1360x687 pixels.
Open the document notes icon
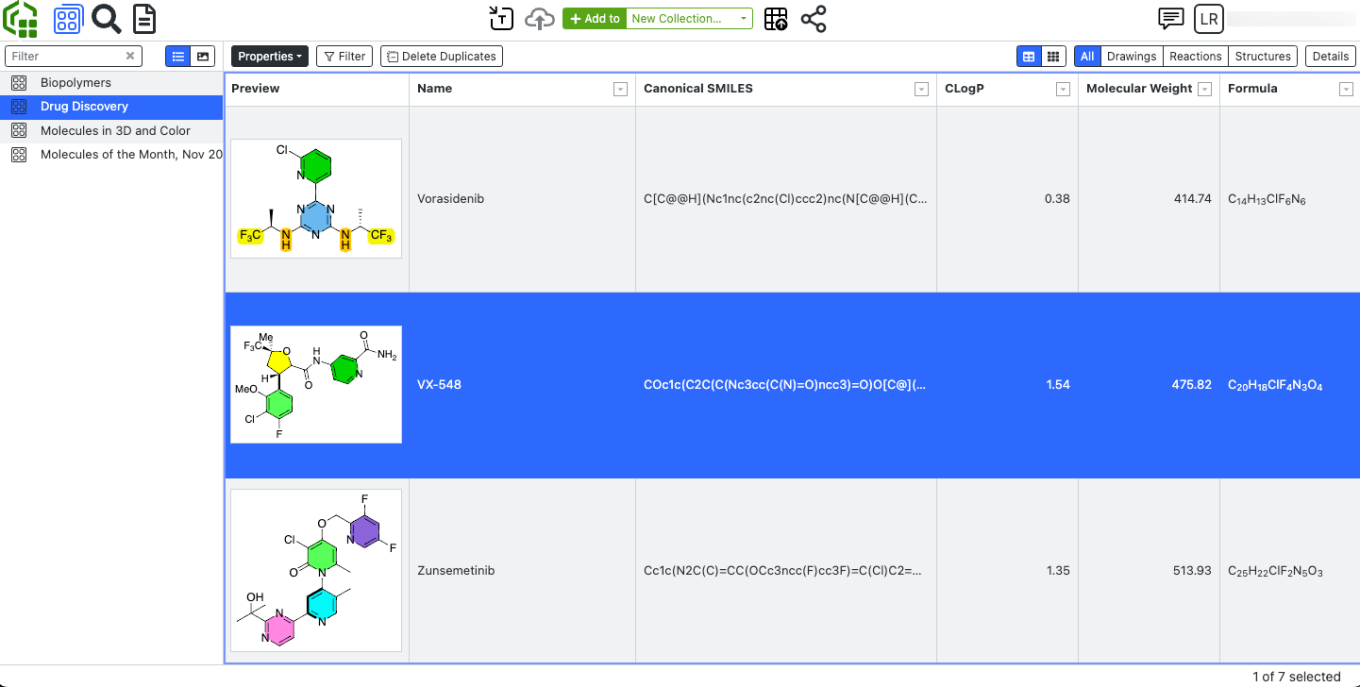144,19
